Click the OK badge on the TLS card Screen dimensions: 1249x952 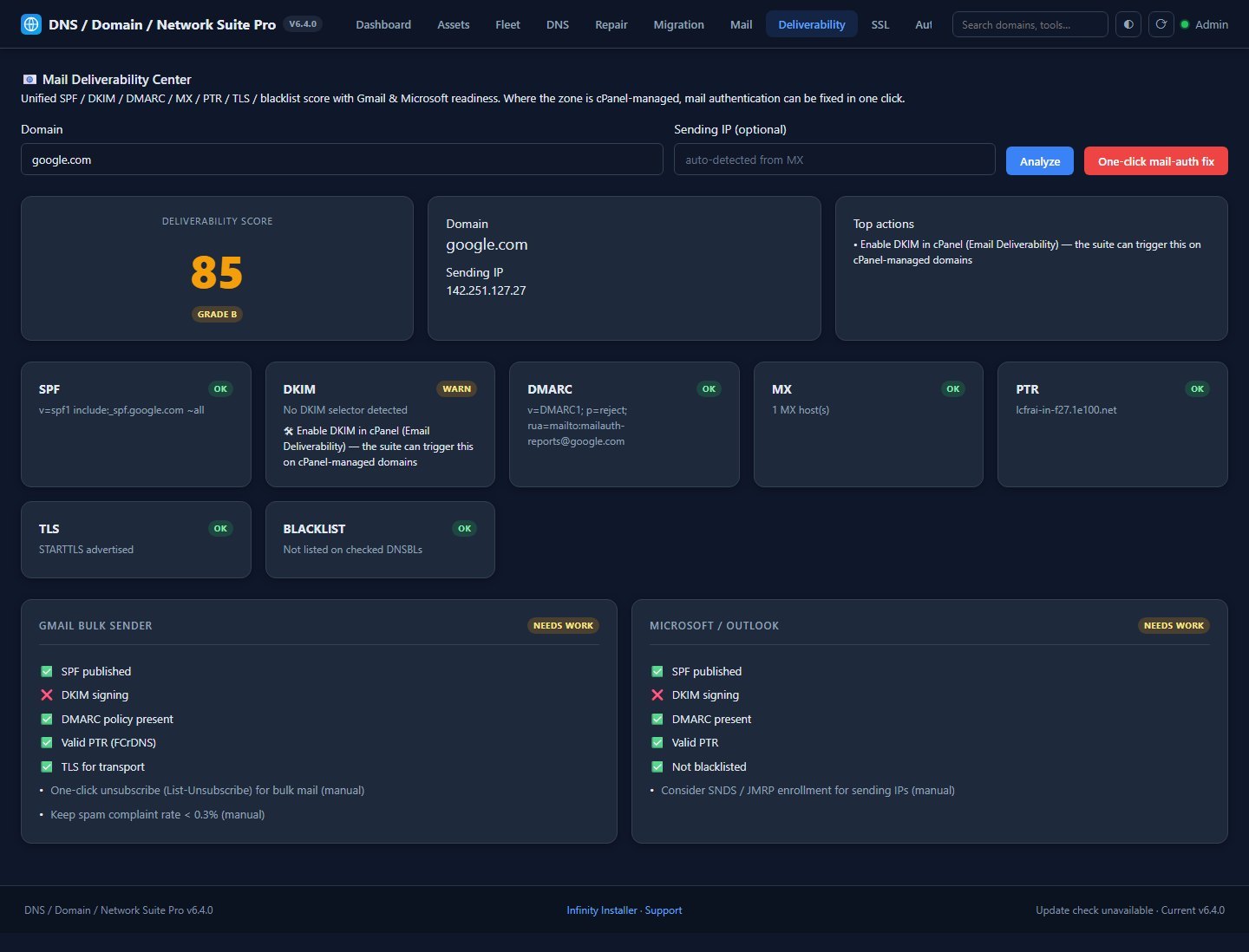(x=220, y=529)
